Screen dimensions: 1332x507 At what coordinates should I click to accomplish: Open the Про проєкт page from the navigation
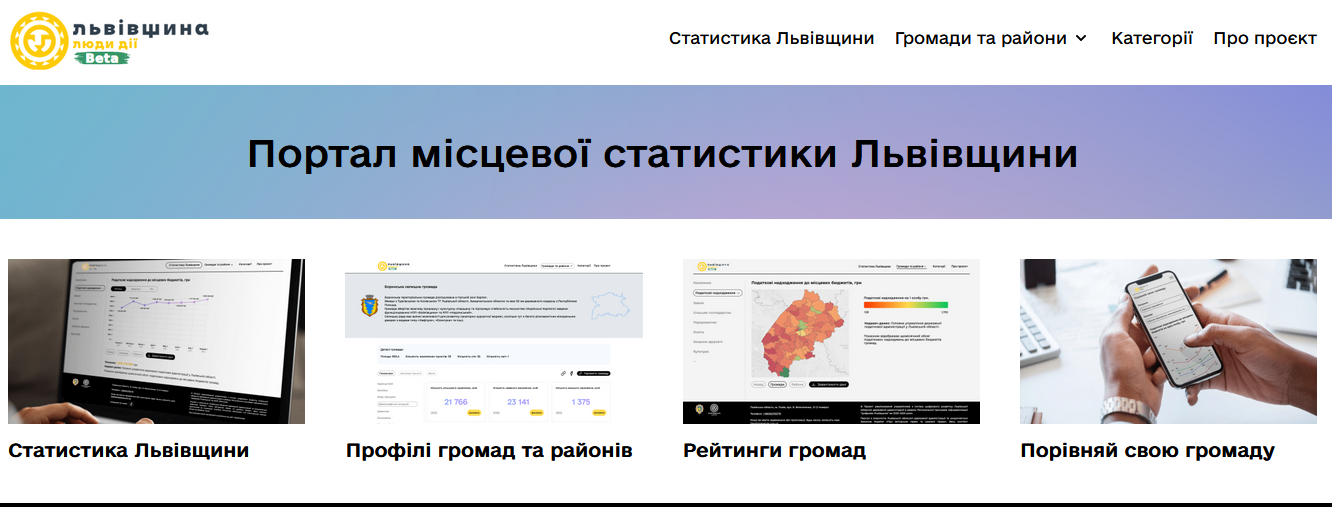pos(1265,39)
